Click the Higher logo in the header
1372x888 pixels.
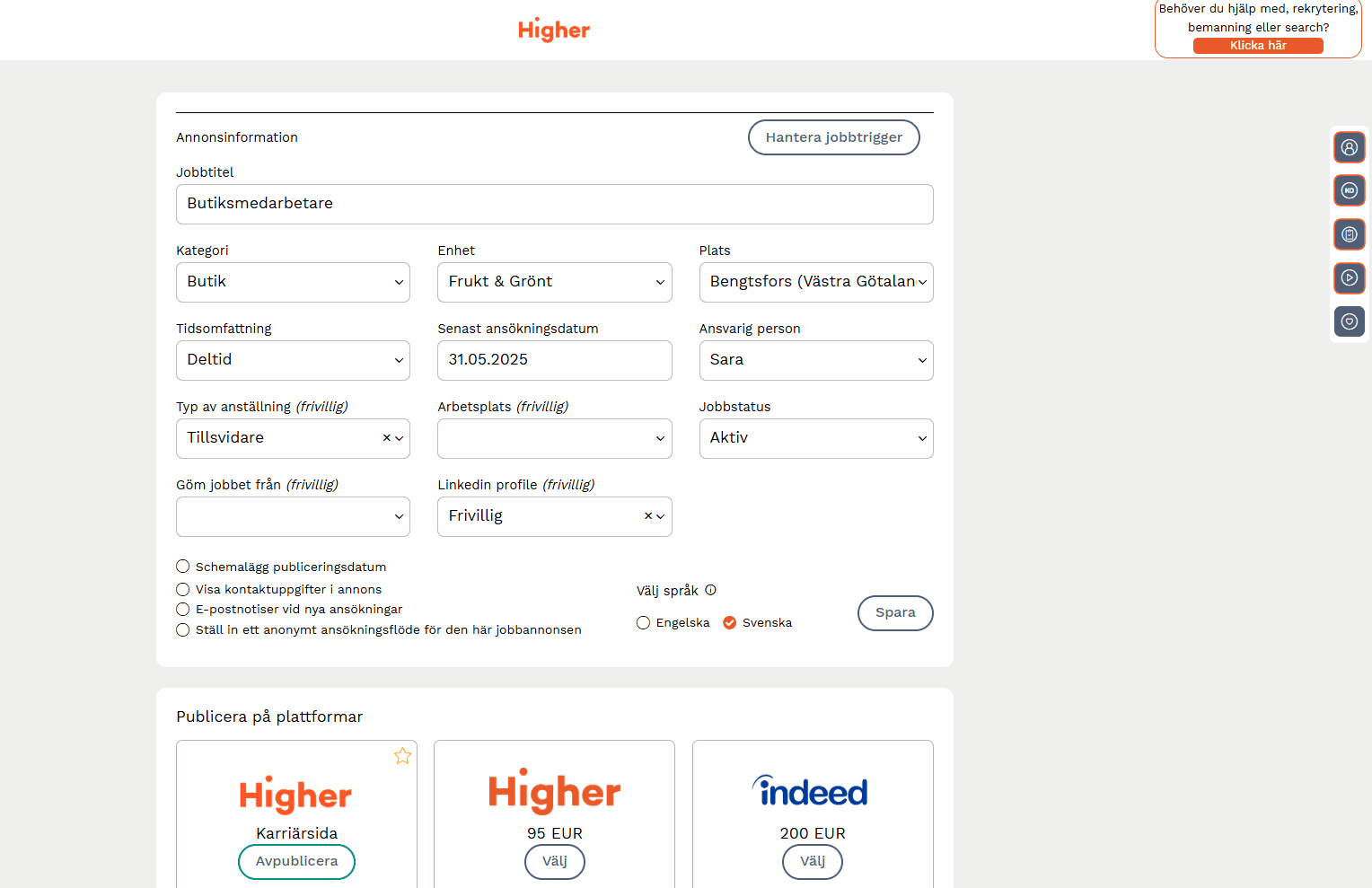tap(554, 30)
